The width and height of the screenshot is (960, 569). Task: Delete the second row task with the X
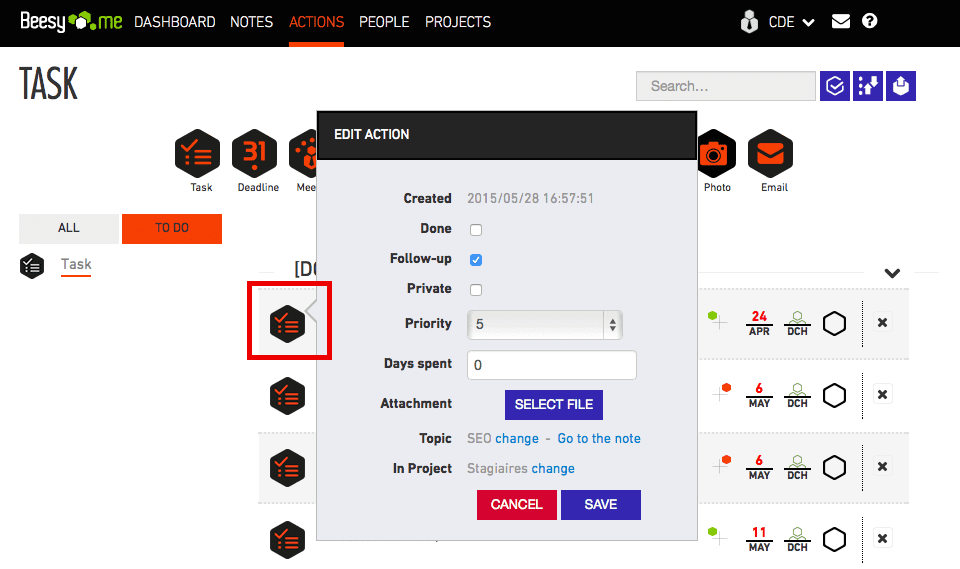[882, 394]
